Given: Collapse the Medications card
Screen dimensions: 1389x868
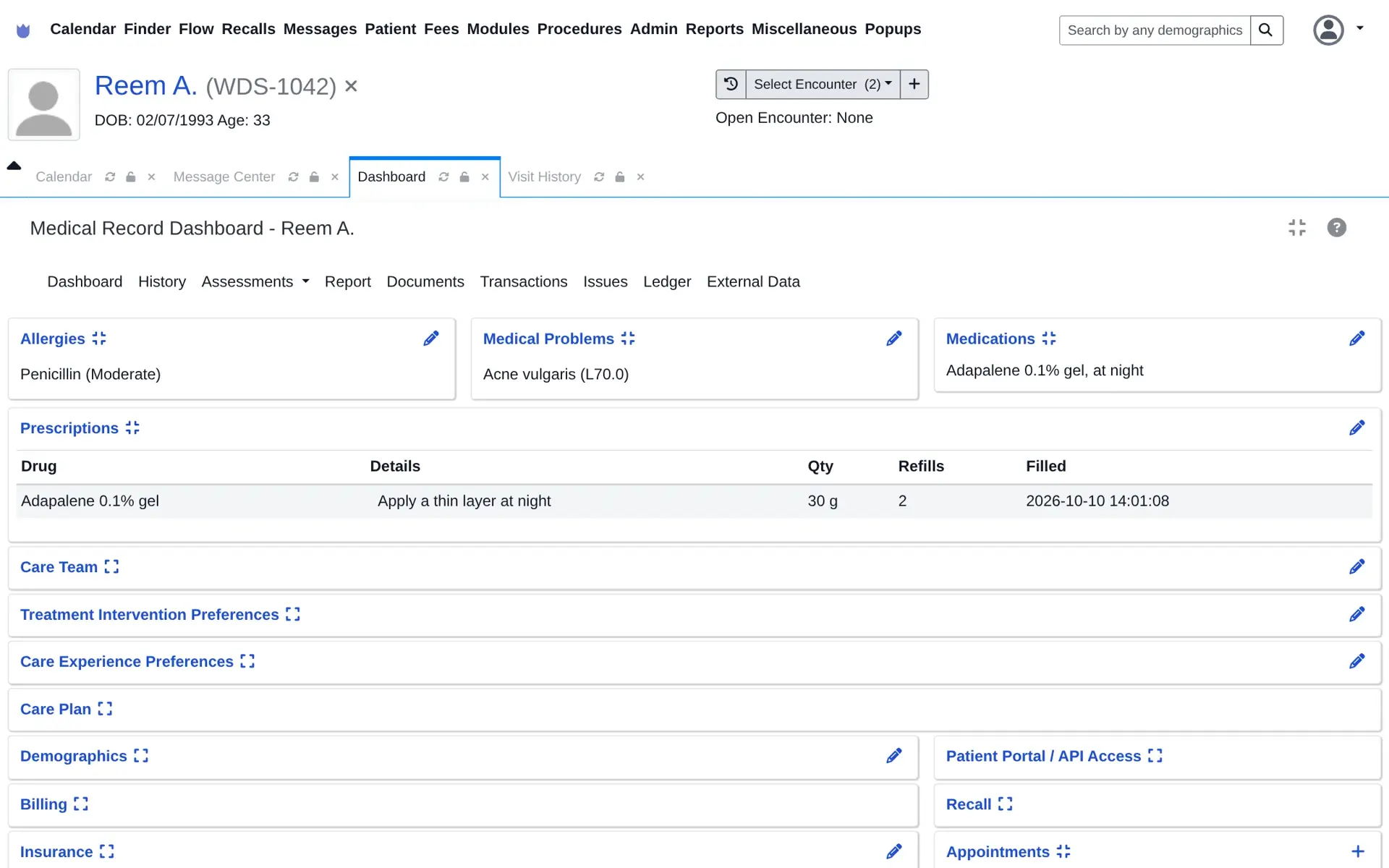Looking at the screenshot, I should tap(1049, 339).
